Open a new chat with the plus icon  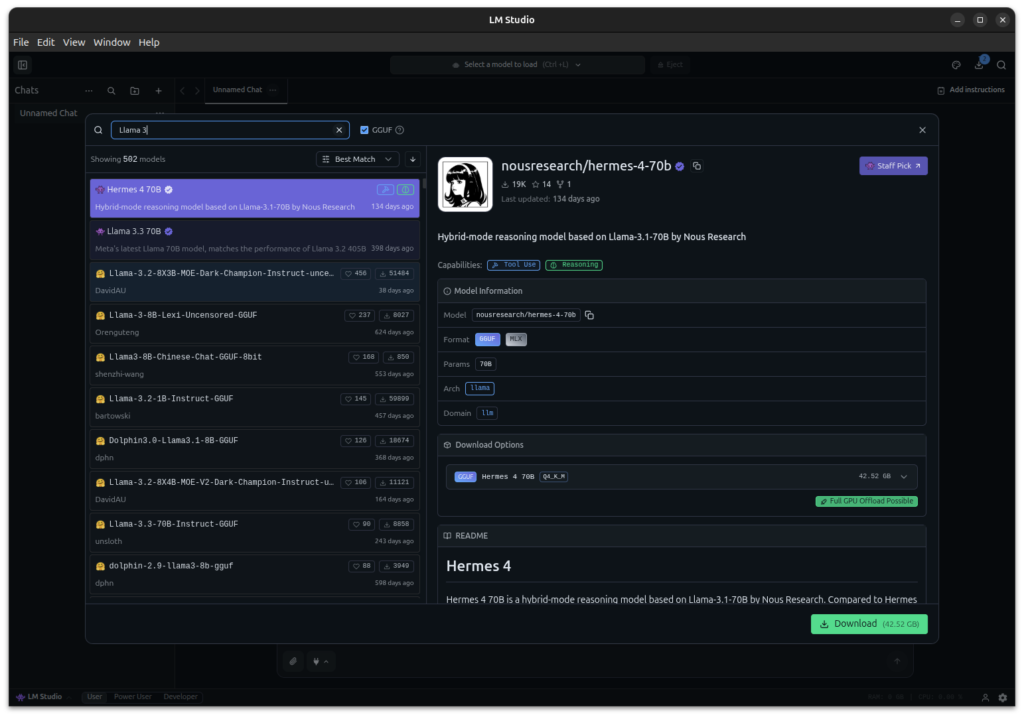click(158, 90)
